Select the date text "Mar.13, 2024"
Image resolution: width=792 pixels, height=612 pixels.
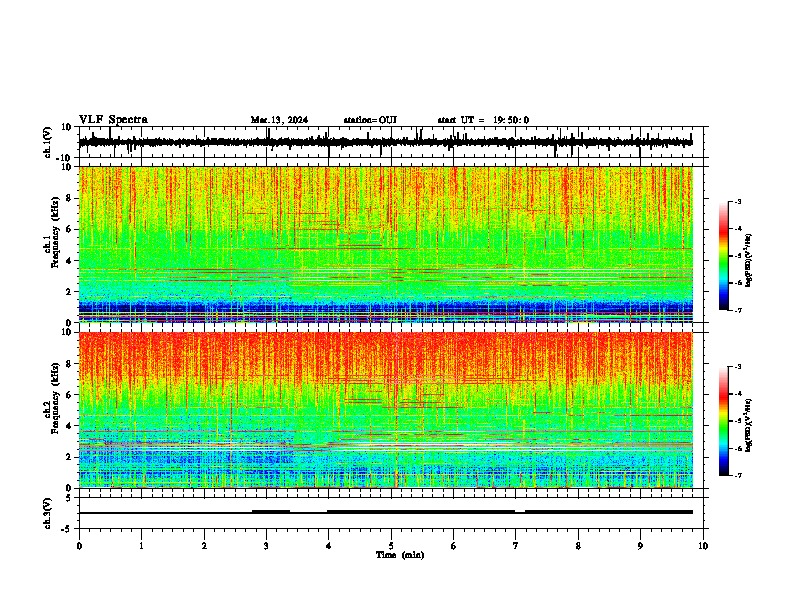pos(279,120)
